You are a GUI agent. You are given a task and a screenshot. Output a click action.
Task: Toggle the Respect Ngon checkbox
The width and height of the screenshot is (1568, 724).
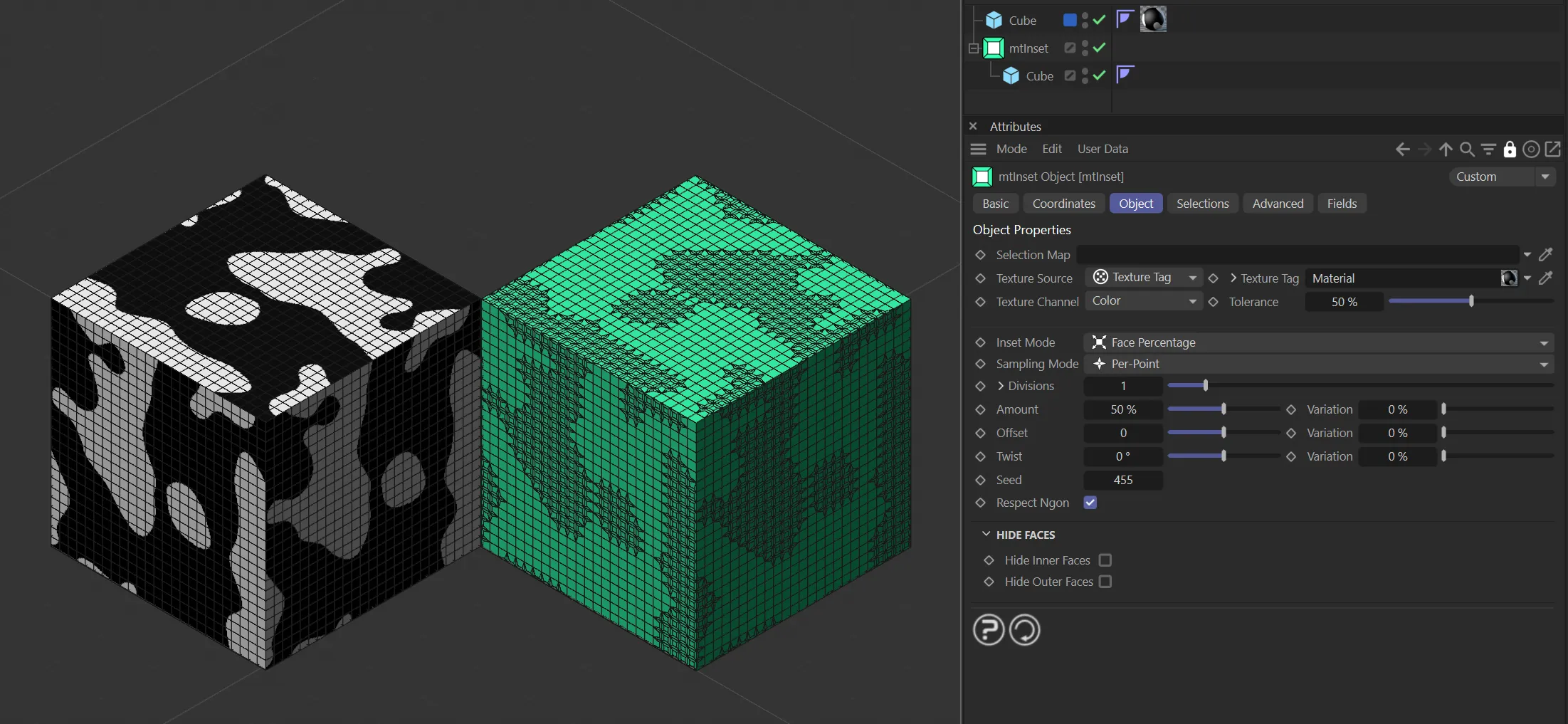1090,503
